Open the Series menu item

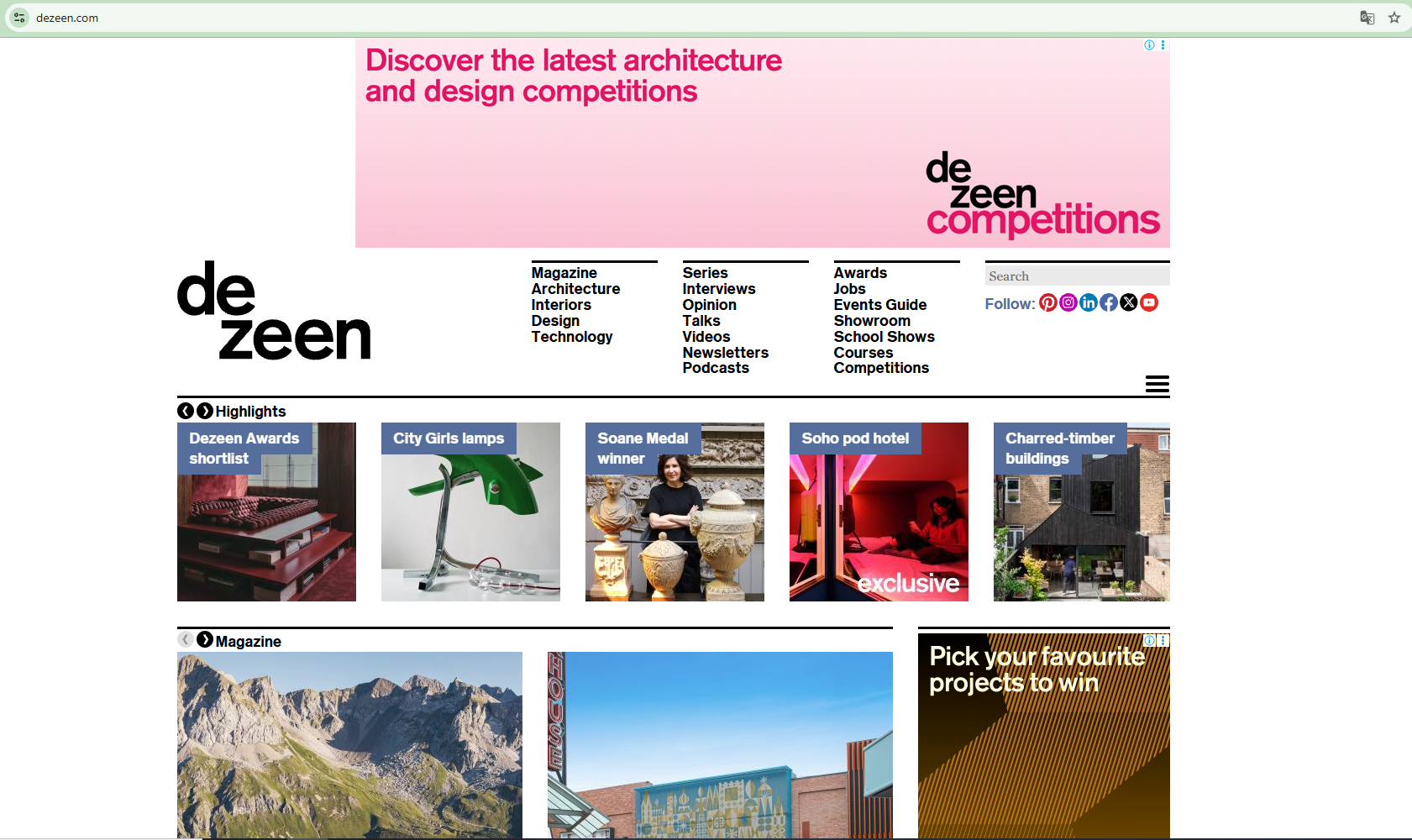pyautogui.click(x=706, y=273)
